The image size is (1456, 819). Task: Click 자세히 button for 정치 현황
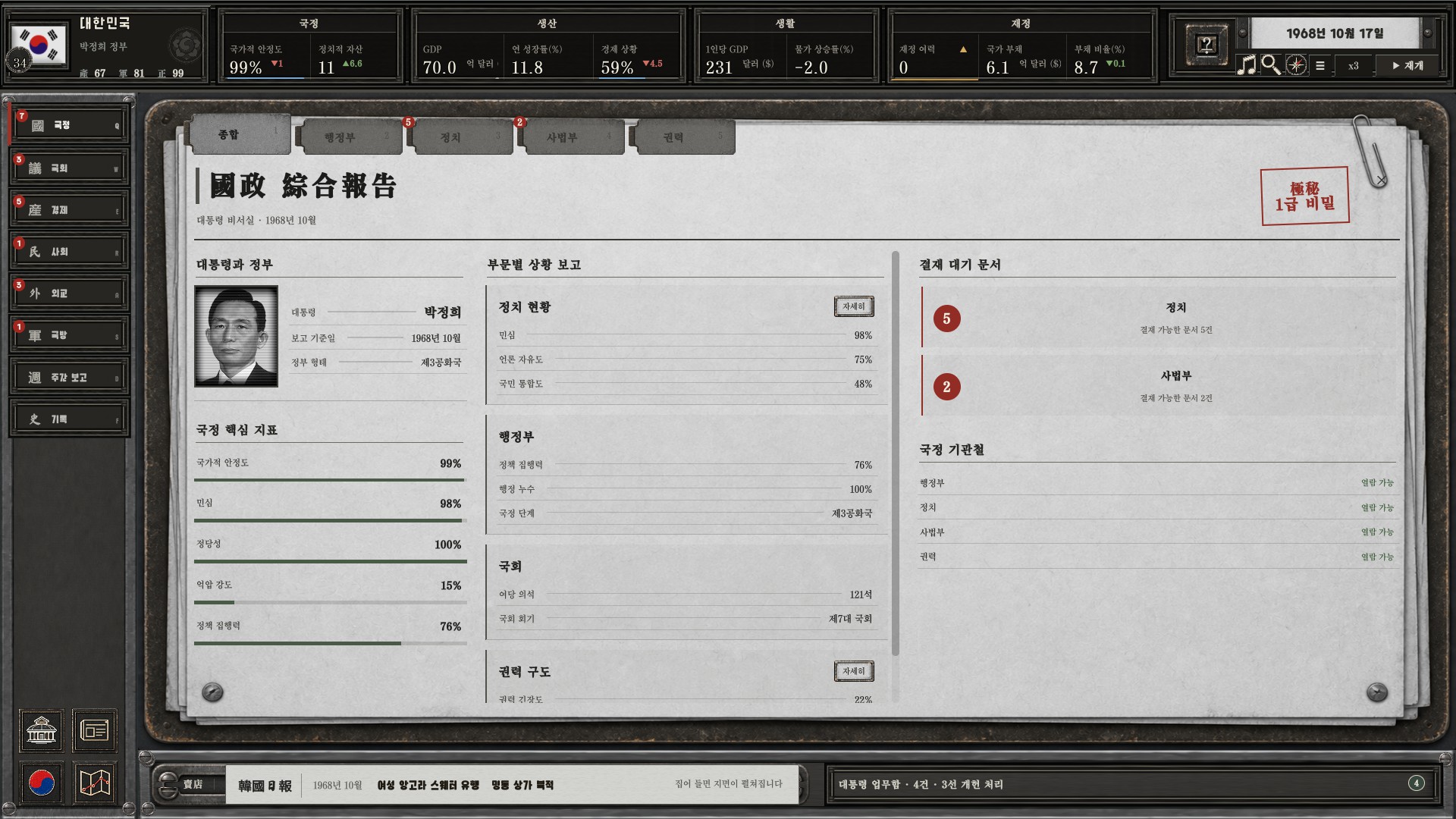pyautogui.click(x=854, y=306)
